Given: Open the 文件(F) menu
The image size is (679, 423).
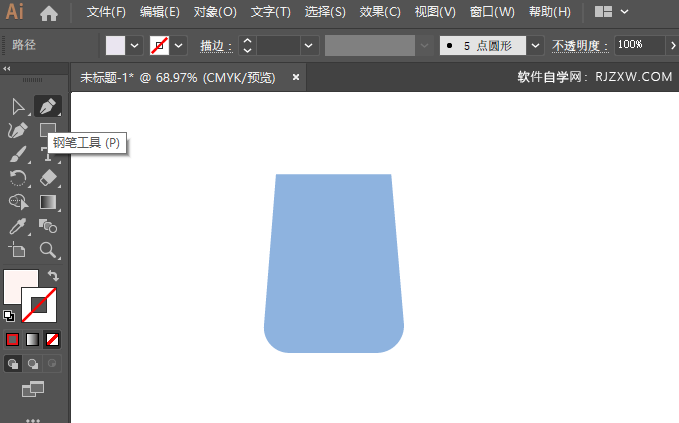Looking at the screenshot, I should coord(106,12).
